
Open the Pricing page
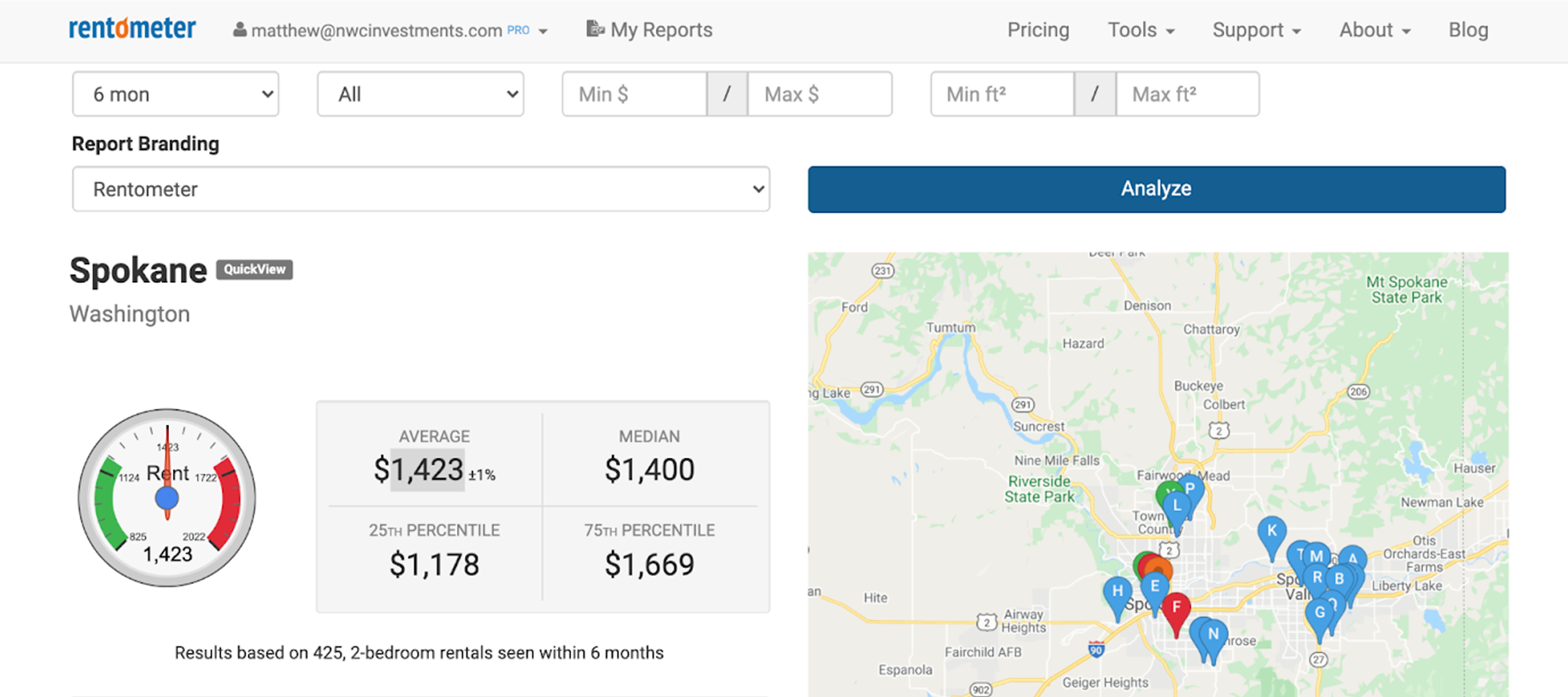tap(1038, 30)
